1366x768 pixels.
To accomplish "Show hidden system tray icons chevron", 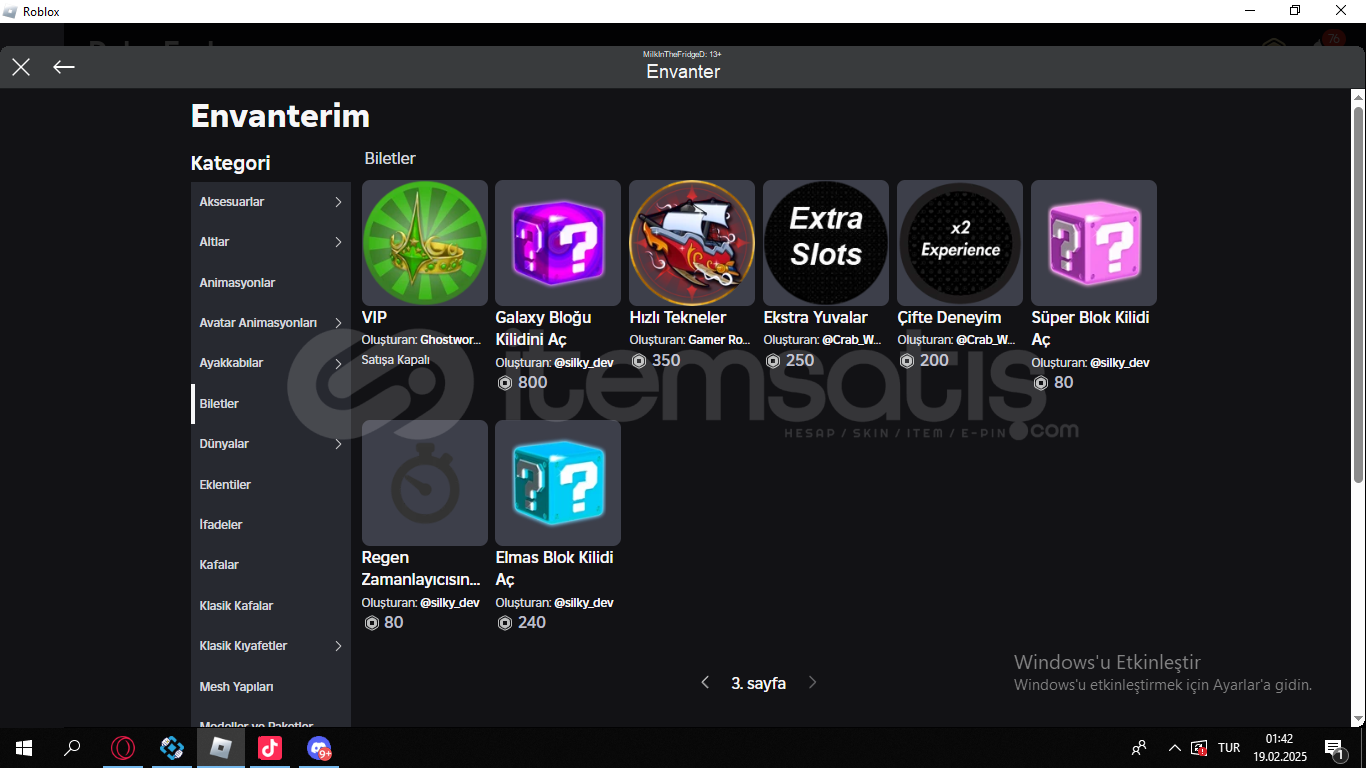I will pos(1175,748).
